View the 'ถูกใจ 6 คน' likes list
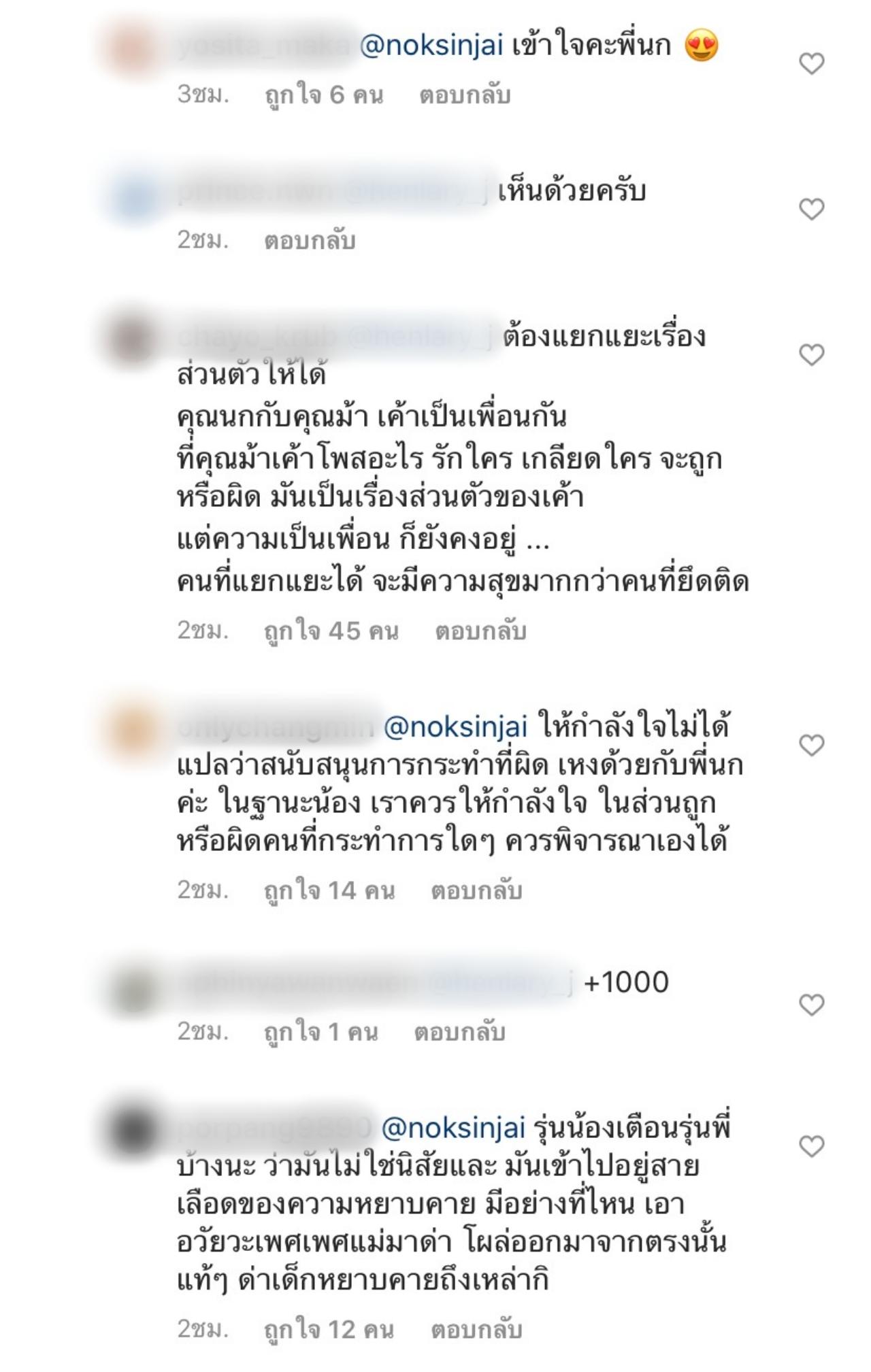871x1372 pixels. (x=324, y=95)
